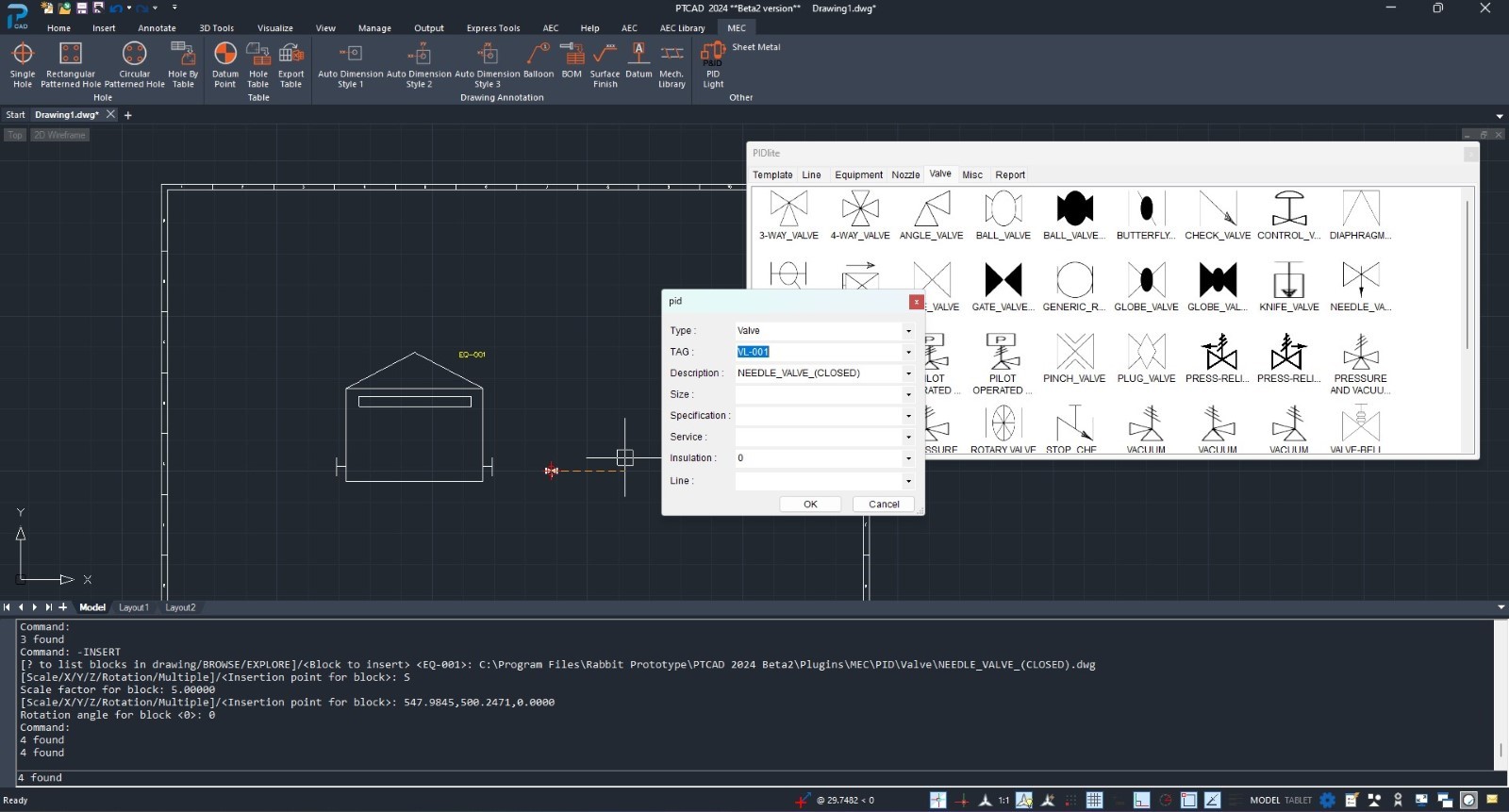Toggle grid display in status bar
The width and height of the screenshot is (1509, 812).
click(1094, 800)
